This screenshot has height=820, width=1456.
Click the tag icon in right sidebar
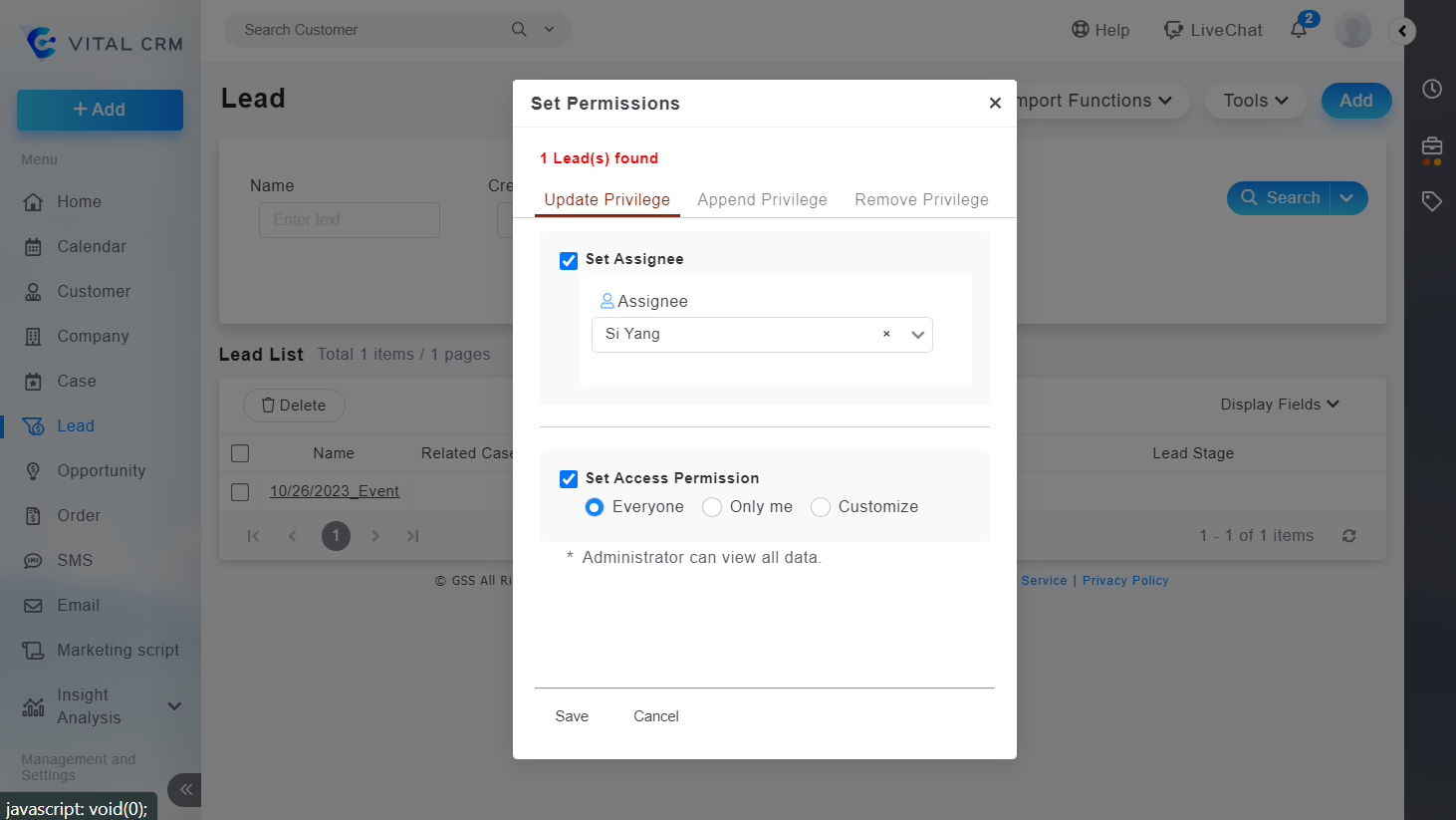coord(1431,201)
